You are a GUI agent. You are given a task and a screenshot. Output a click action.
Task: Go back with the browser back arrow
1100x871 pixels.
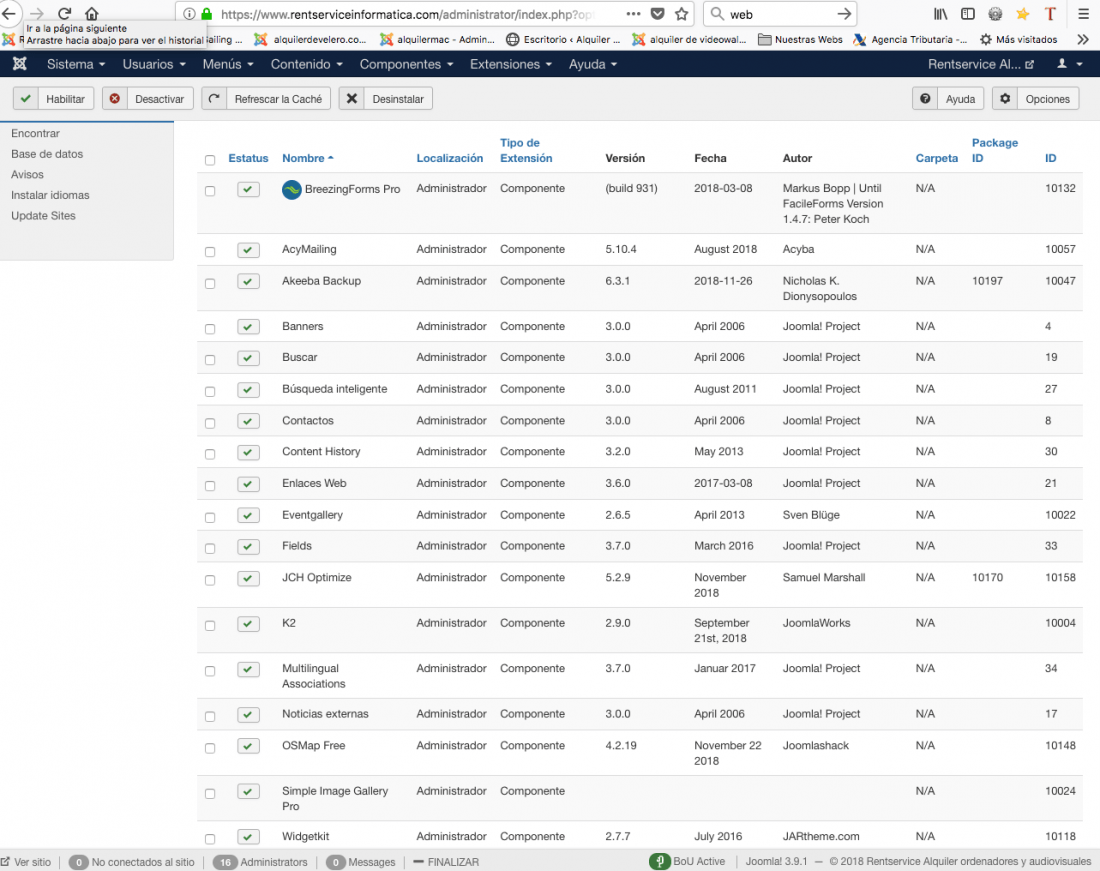(8, 13)
